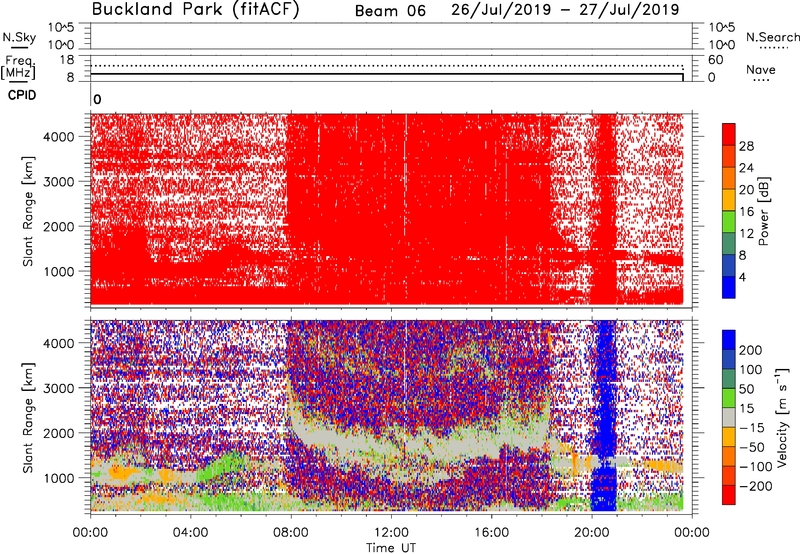The height and width of the screenshot is (554, 800).
Task: Click the Velocity [m s⁻¹] colorbar title
Action: pyautogui.click(x=782, y=418)
